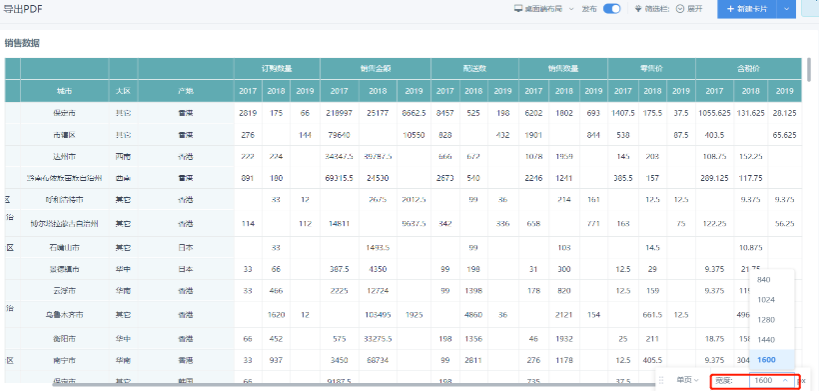Click the cell with value 289.125

(x=714, y=178)
